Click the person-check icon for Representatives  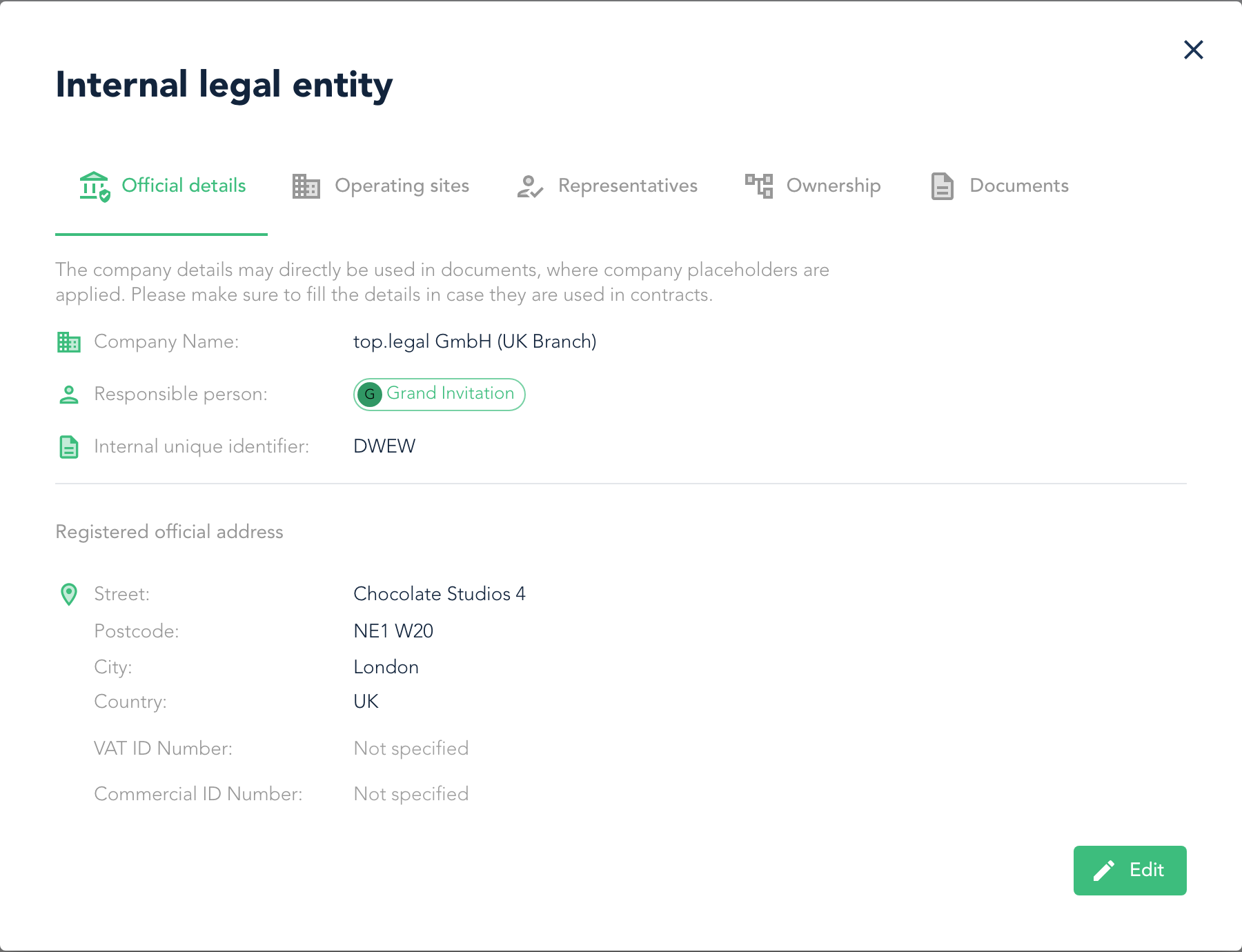(530, 186)
